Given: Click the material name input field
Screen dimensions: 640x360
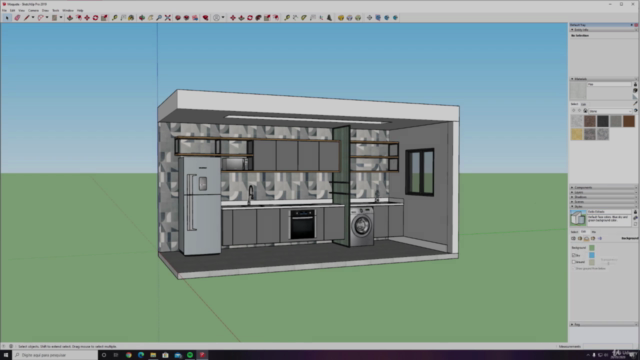Looking at the screenshot, I should click(x=609, y=84).
